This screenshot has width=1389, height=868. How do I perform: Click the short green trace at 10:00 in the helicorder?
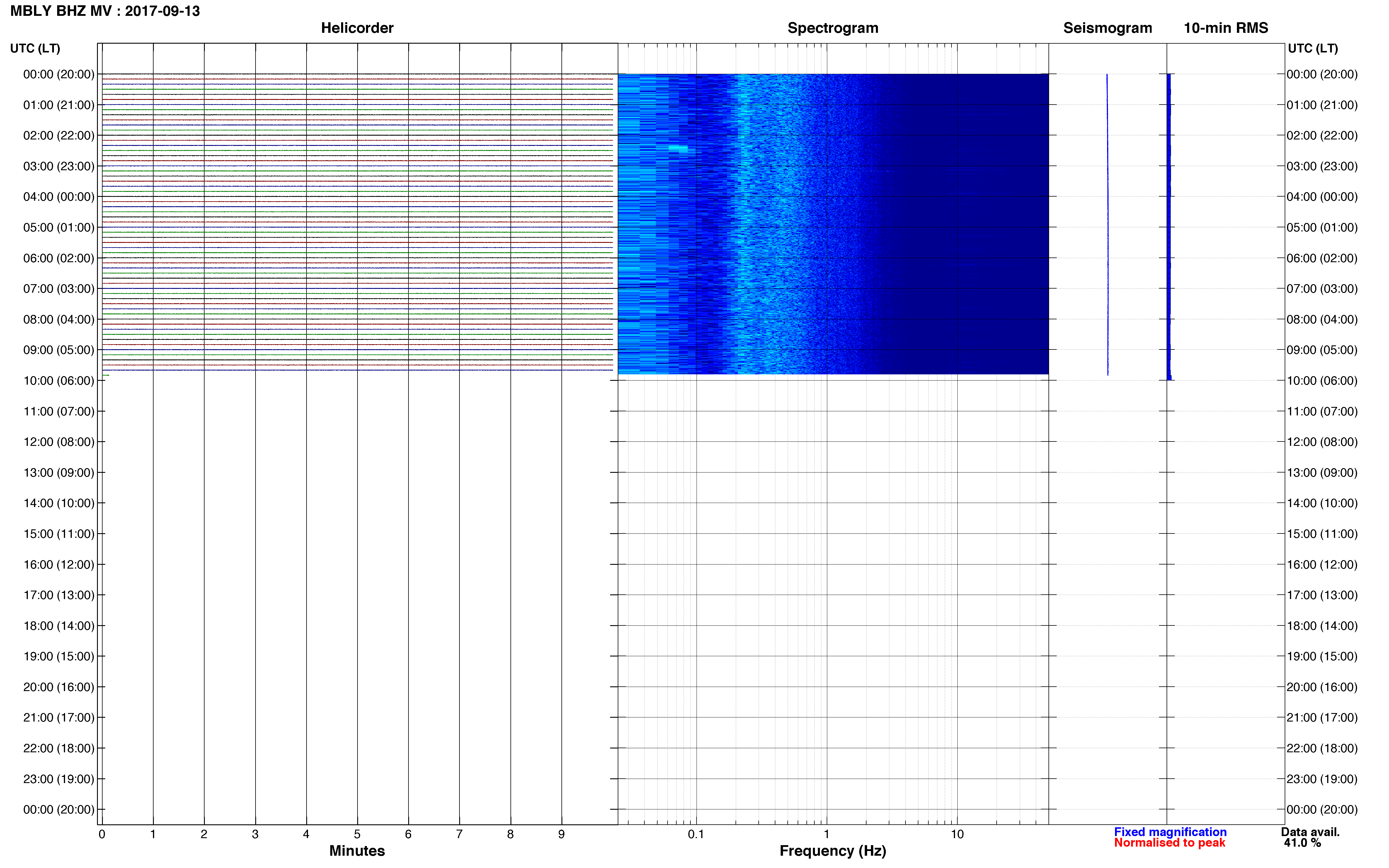[106, 375]
